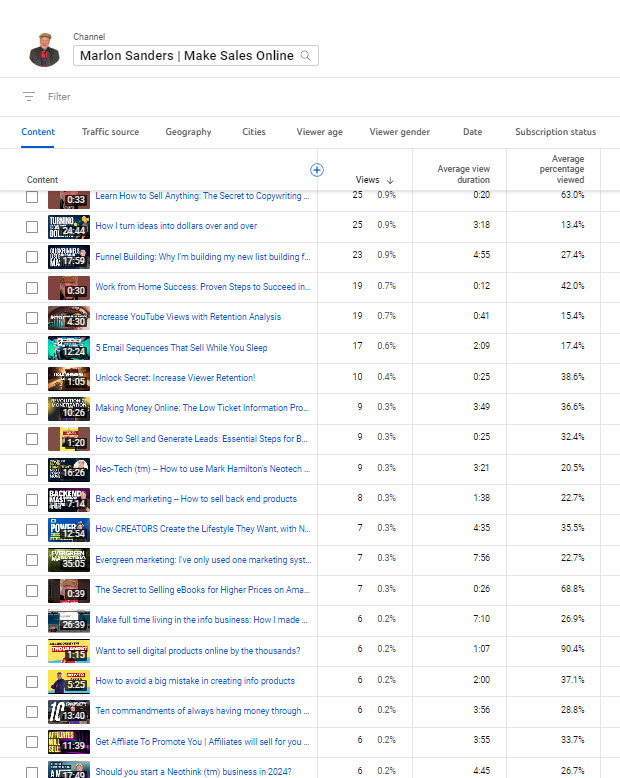Open Subscription status tab
Image resolution: width=620 pixels, height=778 pixels.
pyautogui.click(x=556, y=132)
